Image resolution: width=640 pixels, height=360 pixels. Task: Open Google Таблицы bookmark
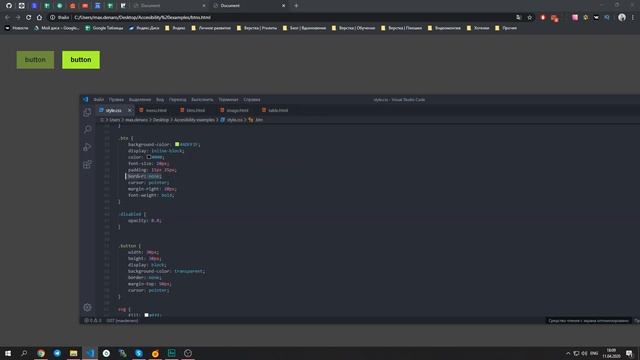pos(104,28)
